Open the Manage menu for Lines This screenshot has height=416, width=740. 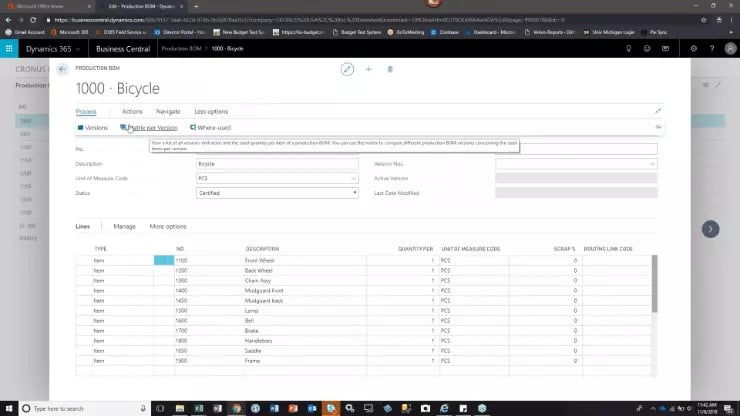coord(125,226)
